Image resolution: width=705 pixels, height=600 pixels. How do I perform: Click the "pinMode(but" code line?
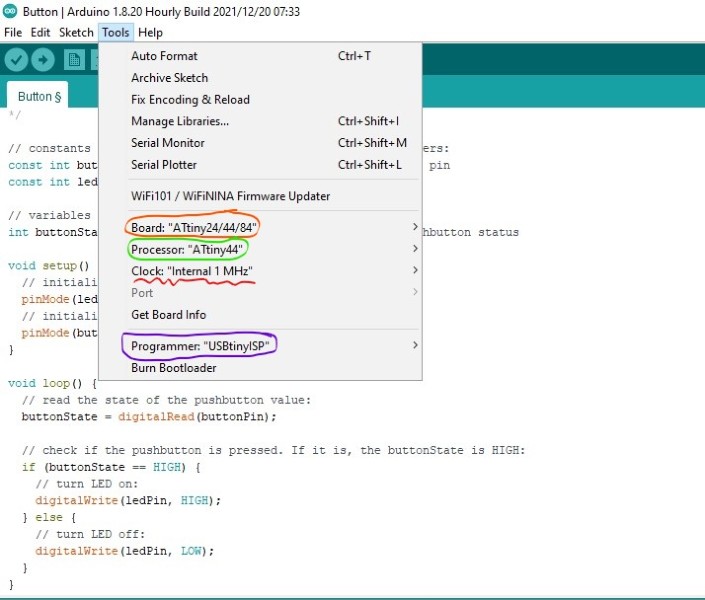(x=59, y=333)
